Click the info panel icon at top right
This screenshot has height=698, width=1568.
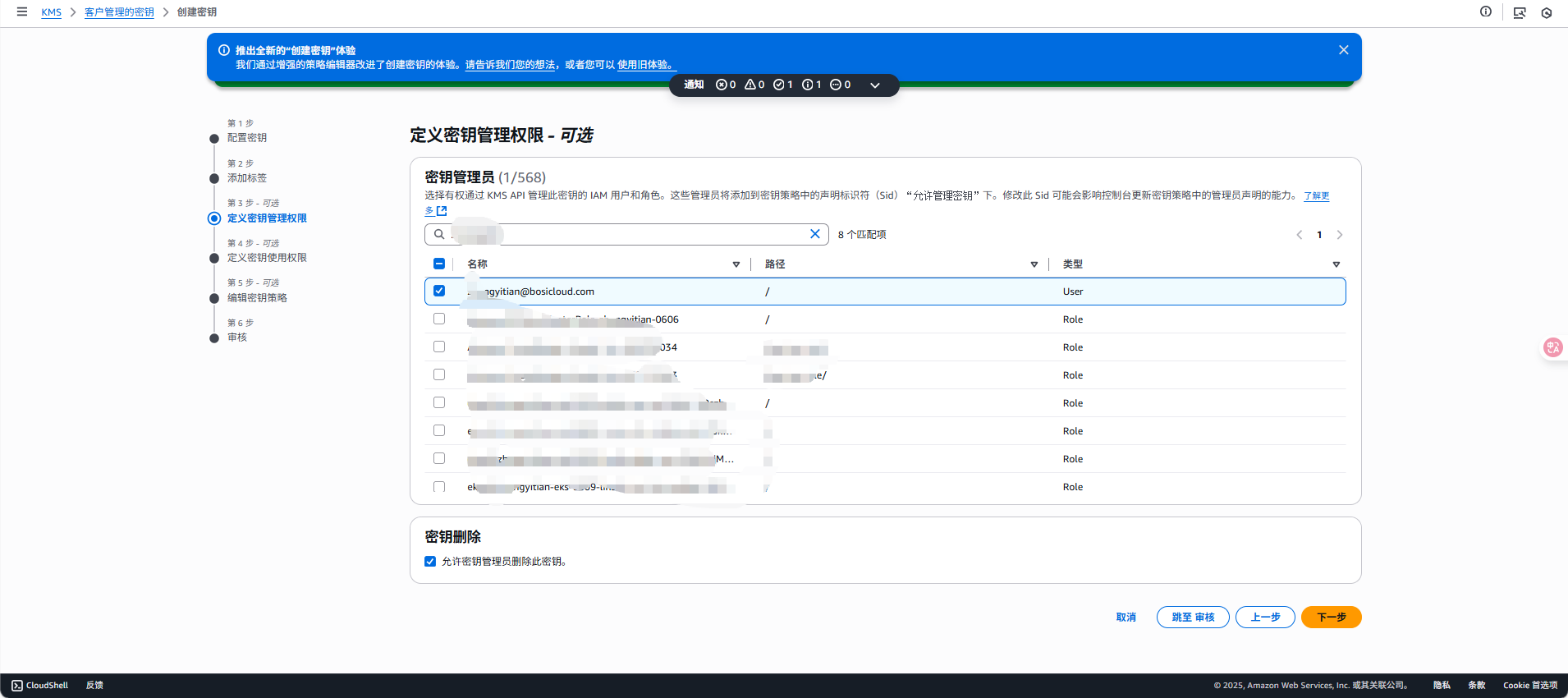pos(1486,11)
